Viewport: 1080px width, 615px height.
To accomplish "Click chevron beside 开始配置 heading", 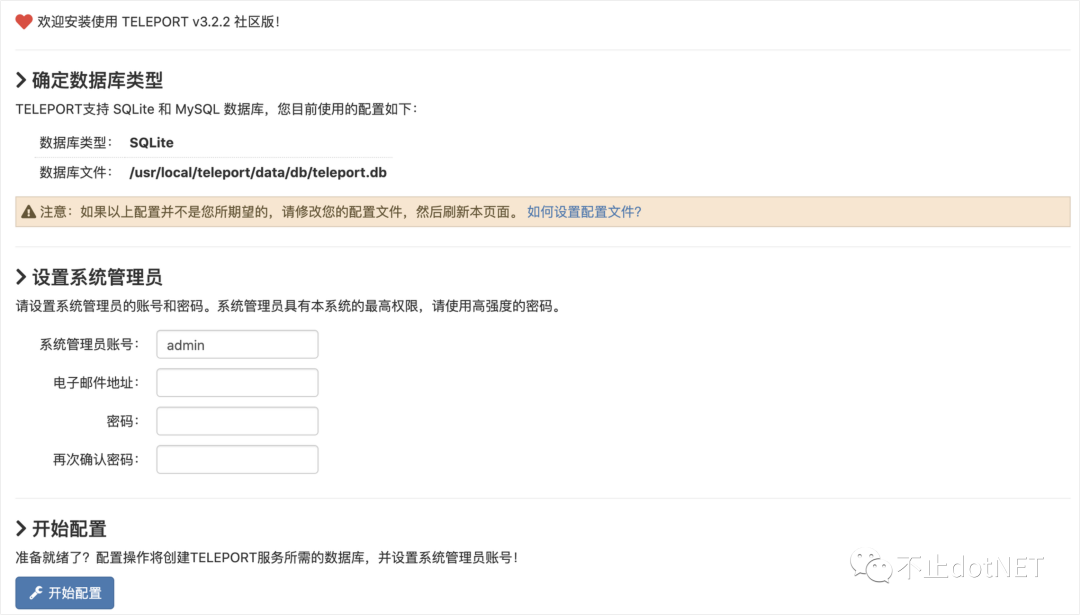I will 21,529.
